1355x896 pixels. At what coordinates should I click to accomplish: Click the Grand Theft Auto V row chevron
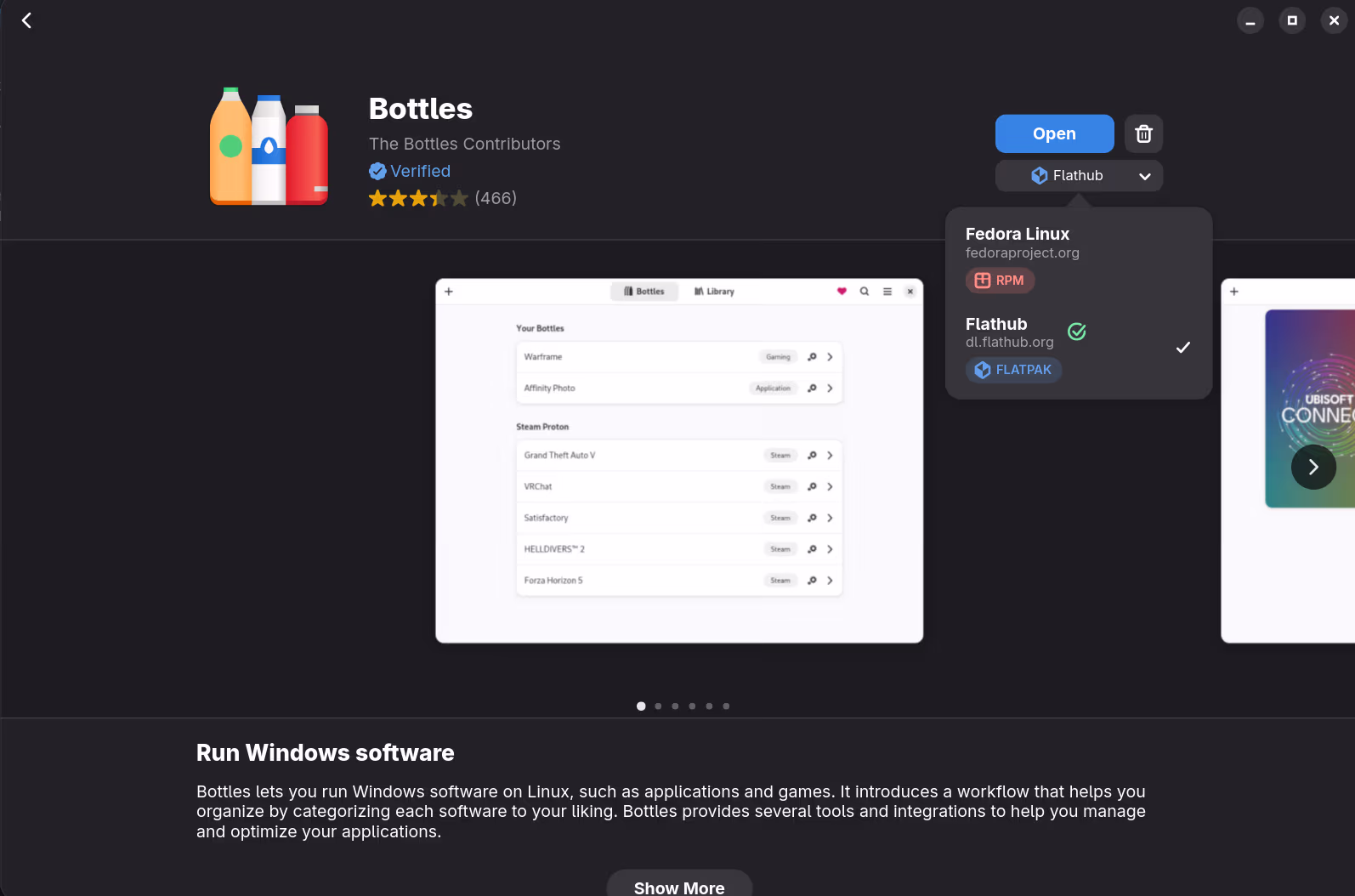coord(830,456)
